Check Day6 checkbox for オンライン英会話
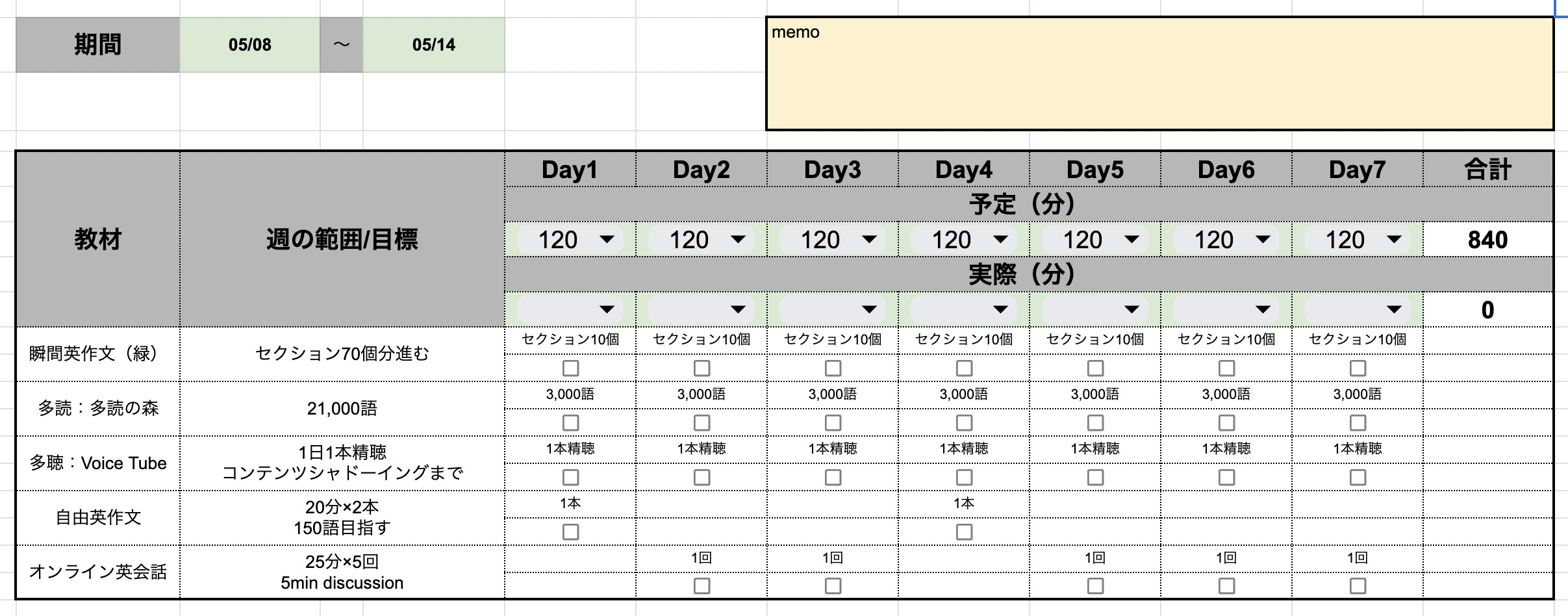1568x616 pixels. click(1226, 586)
